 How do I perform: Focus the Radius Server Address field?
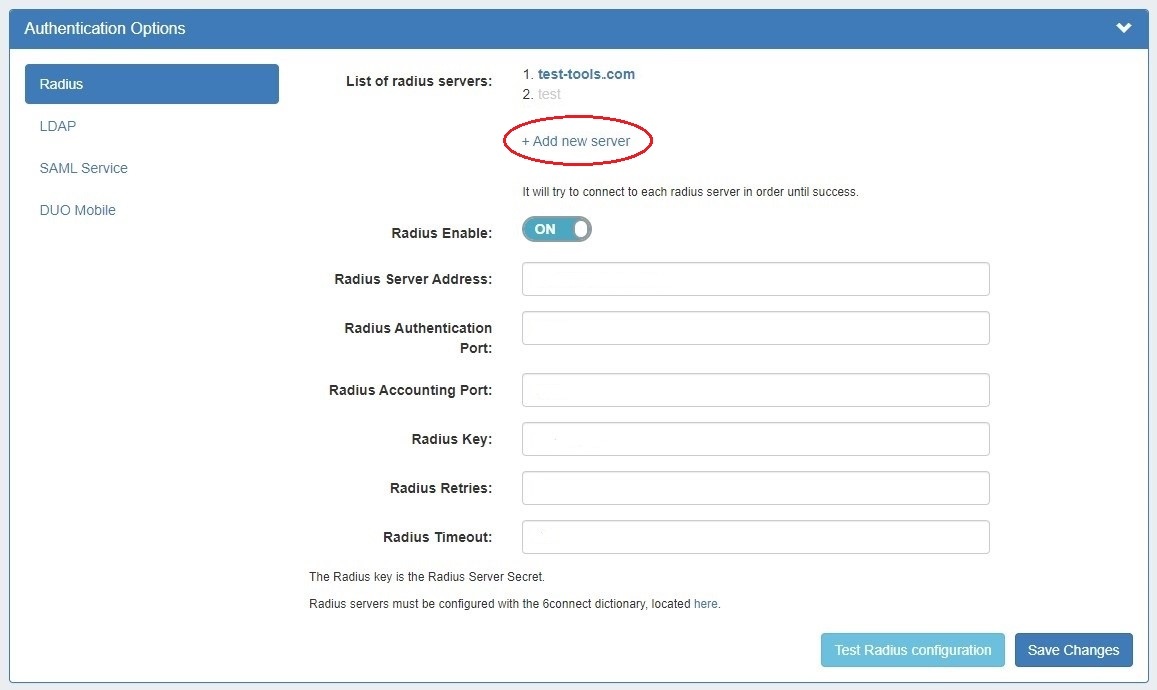pos(755,278)
